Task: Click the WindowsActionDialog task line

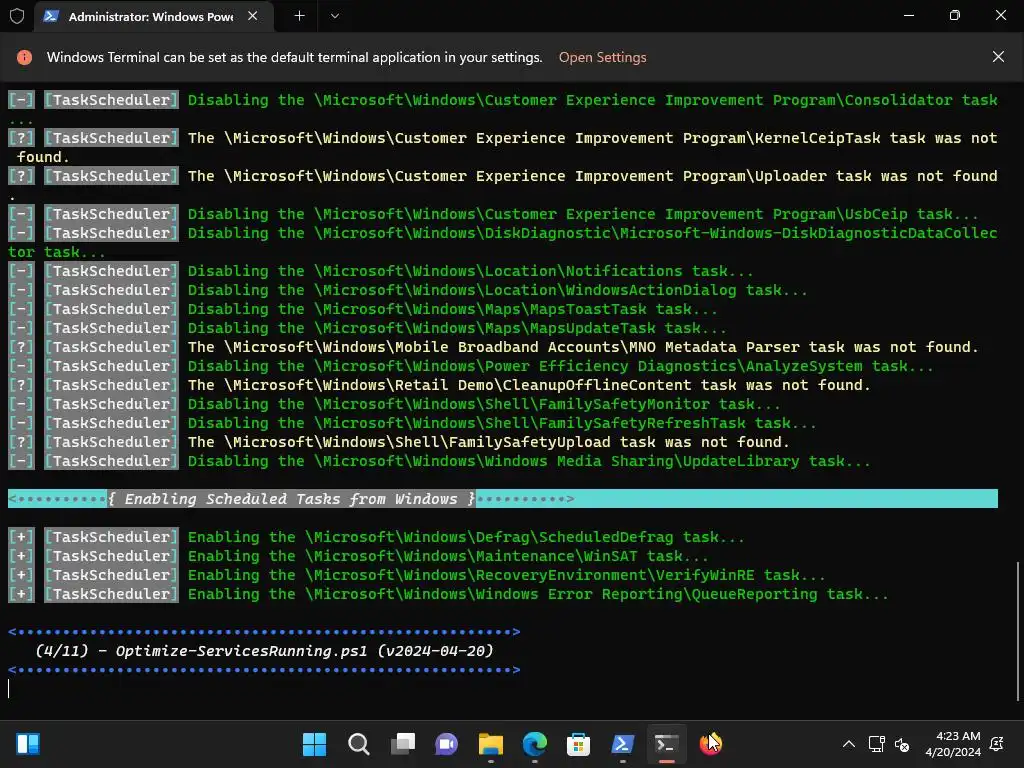Action: (408, 290)
